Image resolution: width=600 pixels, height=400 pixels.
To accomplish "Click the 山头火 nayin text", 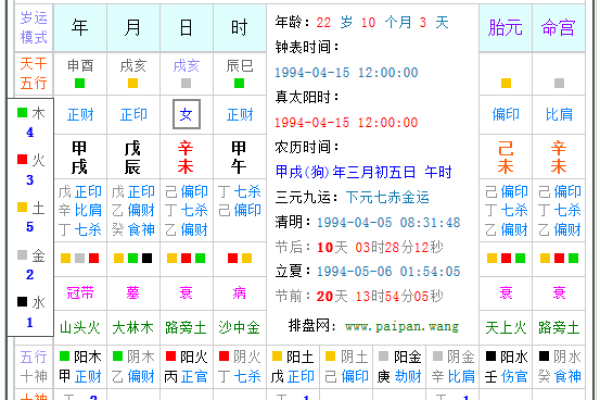I will (80, 328).
